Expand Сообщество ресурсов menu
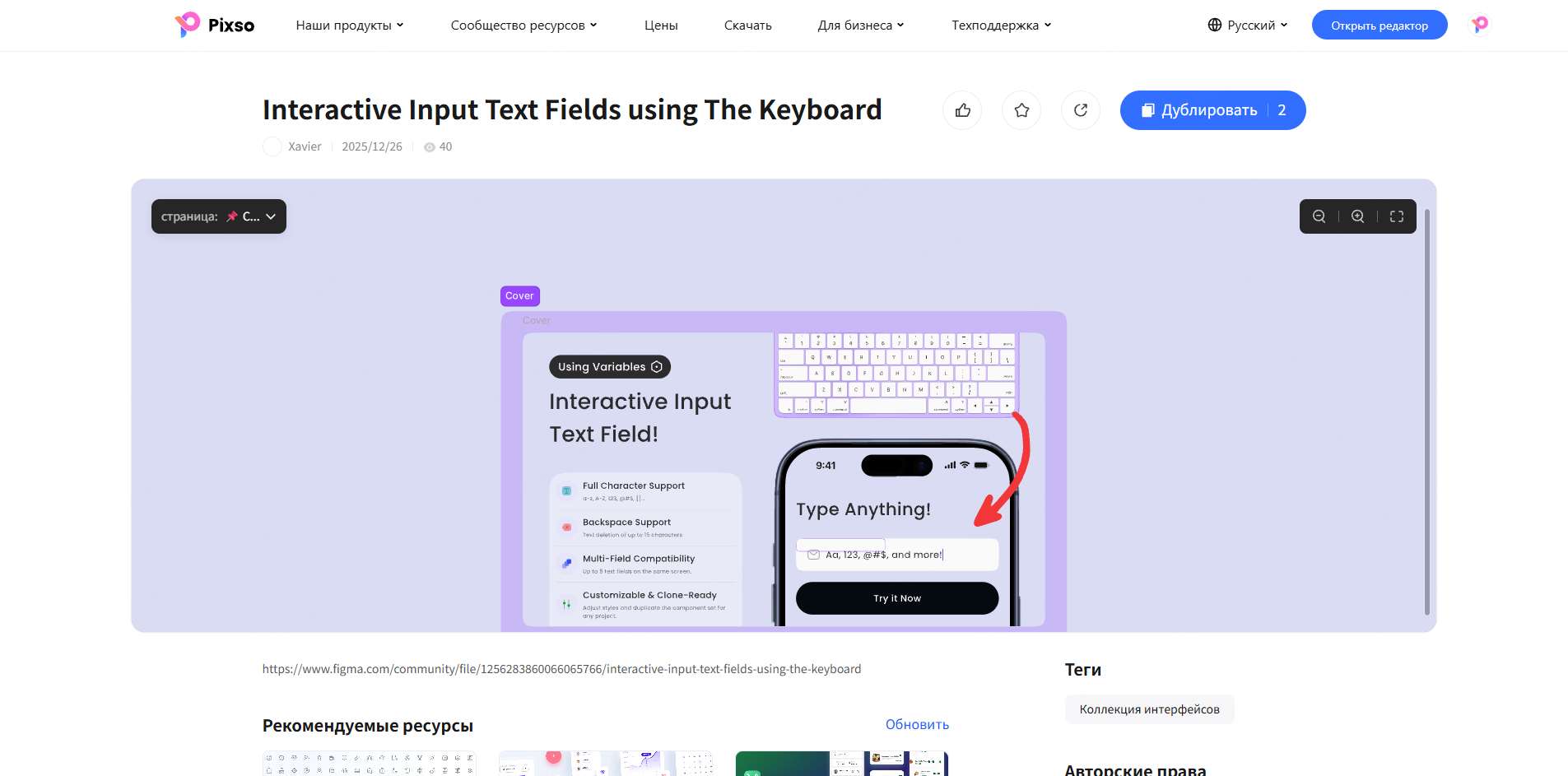Image resolution: width=1568 pixels, height=776 pixels. 523,26
